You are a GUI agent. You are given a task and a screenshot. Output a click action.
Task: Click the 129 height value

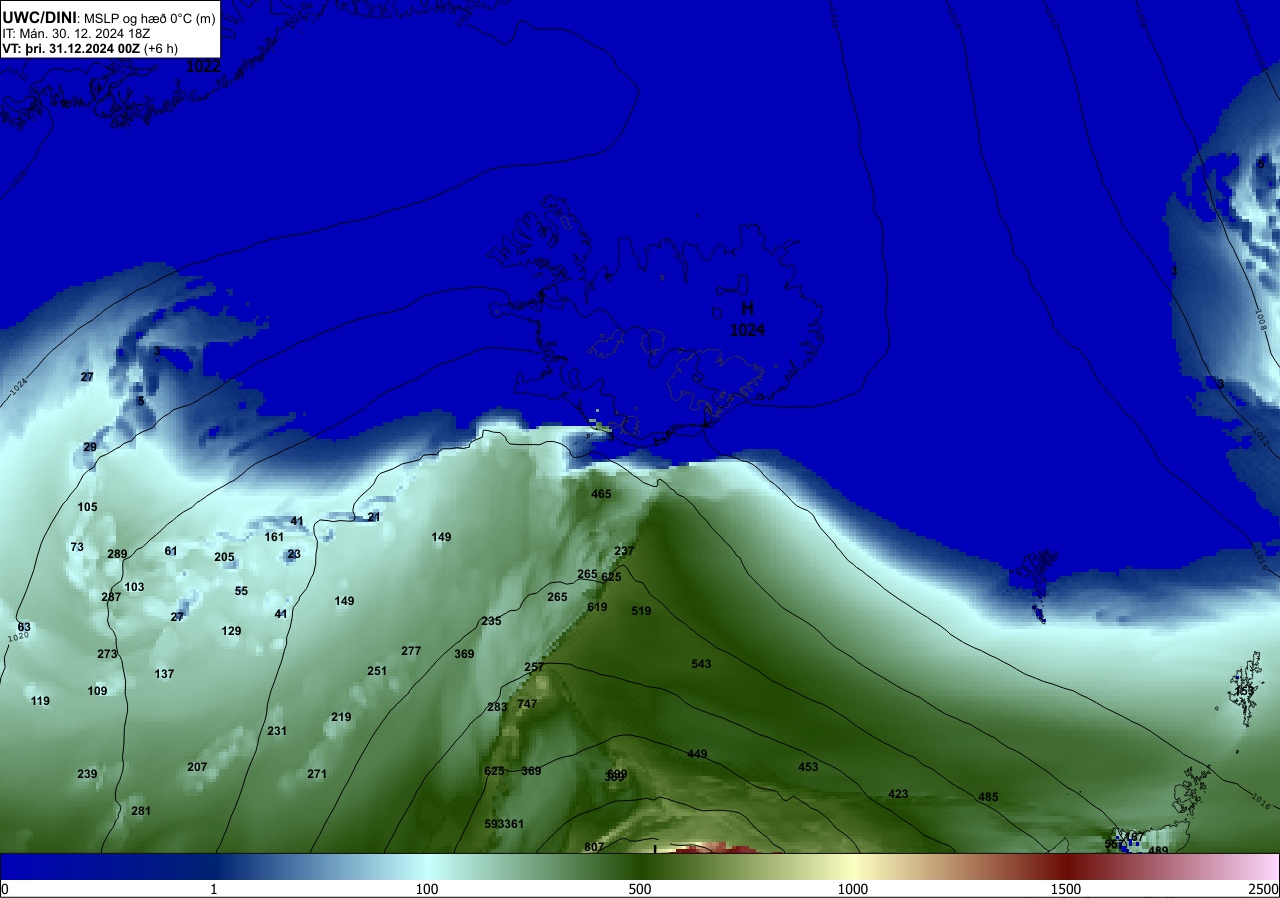pos(231,631)
